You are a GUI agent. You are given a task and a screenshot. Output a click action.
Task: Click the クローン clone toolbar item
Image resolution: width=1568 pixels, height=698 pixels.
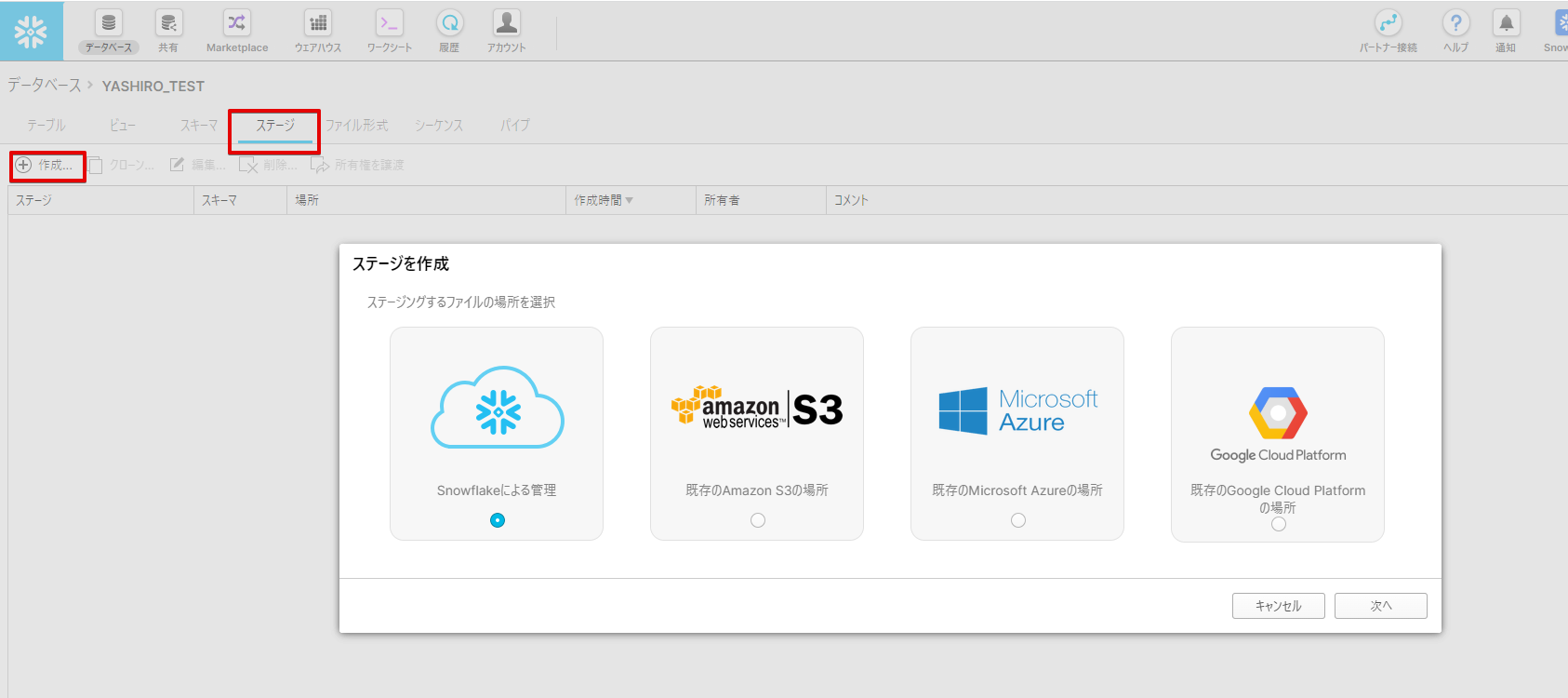(x=121, y=165)
